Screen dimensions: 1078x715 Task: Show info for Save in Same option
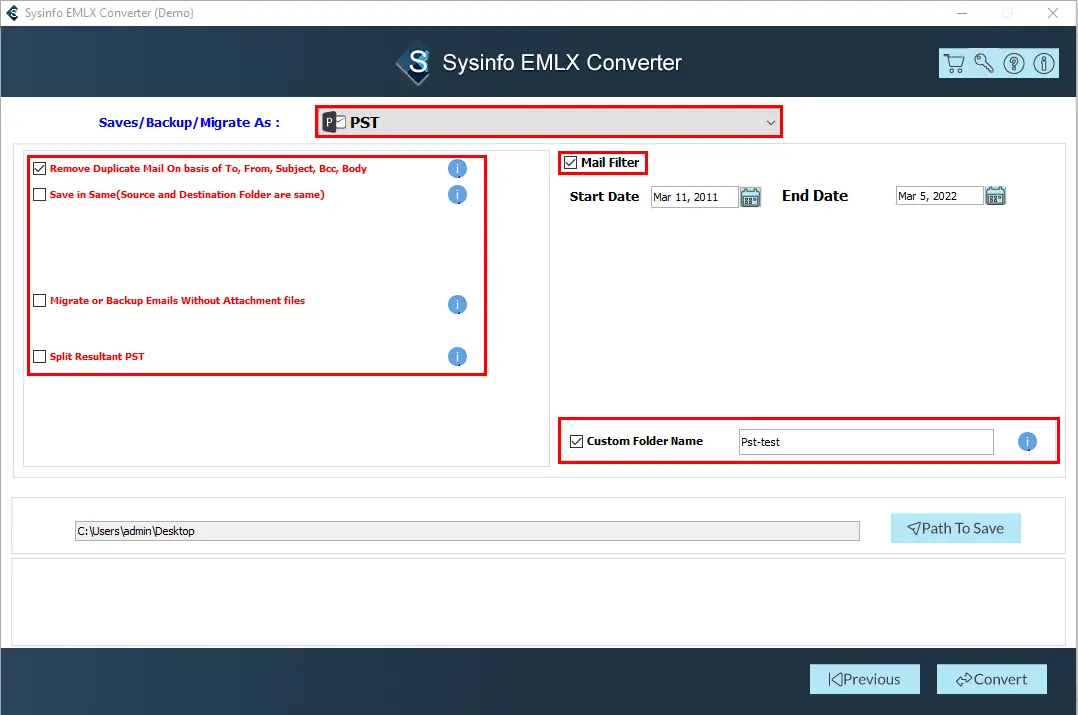[457, 195]
